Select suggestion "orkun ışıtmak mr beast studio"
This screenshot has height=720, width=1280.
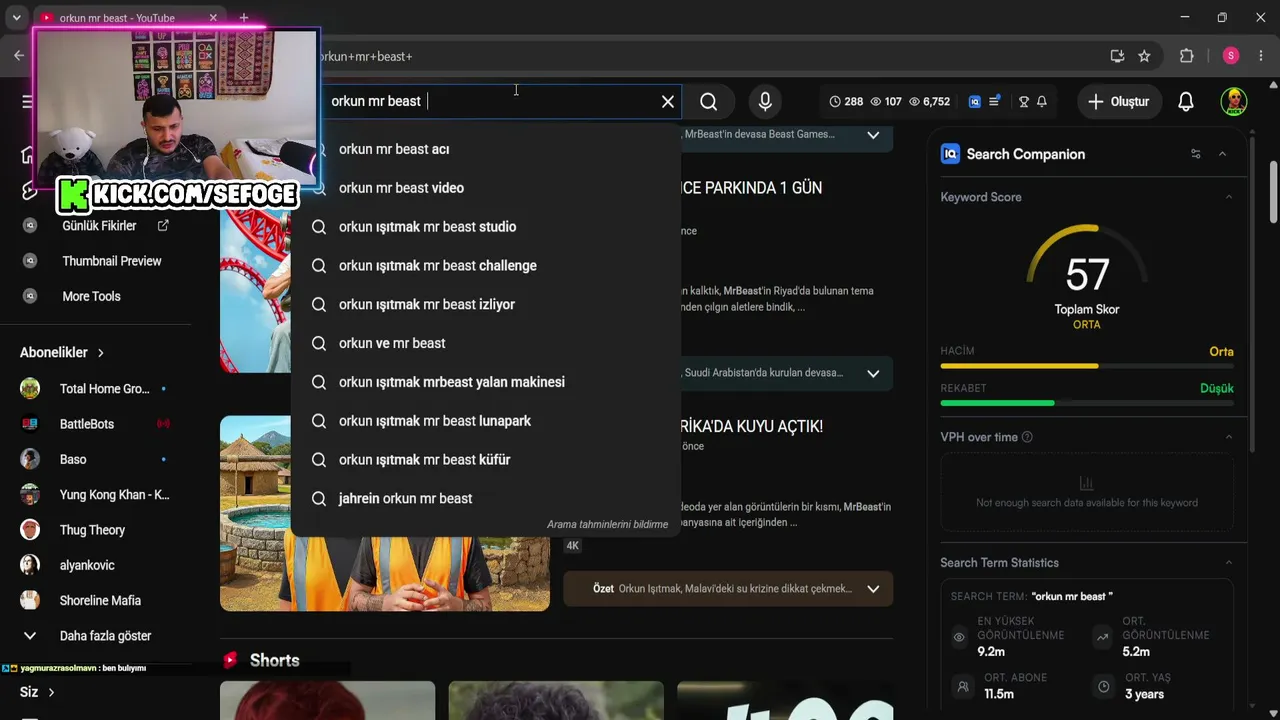click(x=486, y=227)
